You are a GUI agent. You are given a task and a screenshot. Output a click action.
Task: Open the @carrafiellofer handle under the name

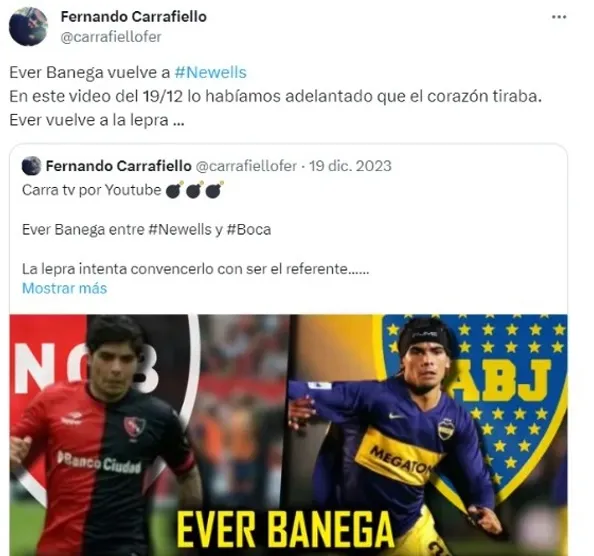pos(111,37)
